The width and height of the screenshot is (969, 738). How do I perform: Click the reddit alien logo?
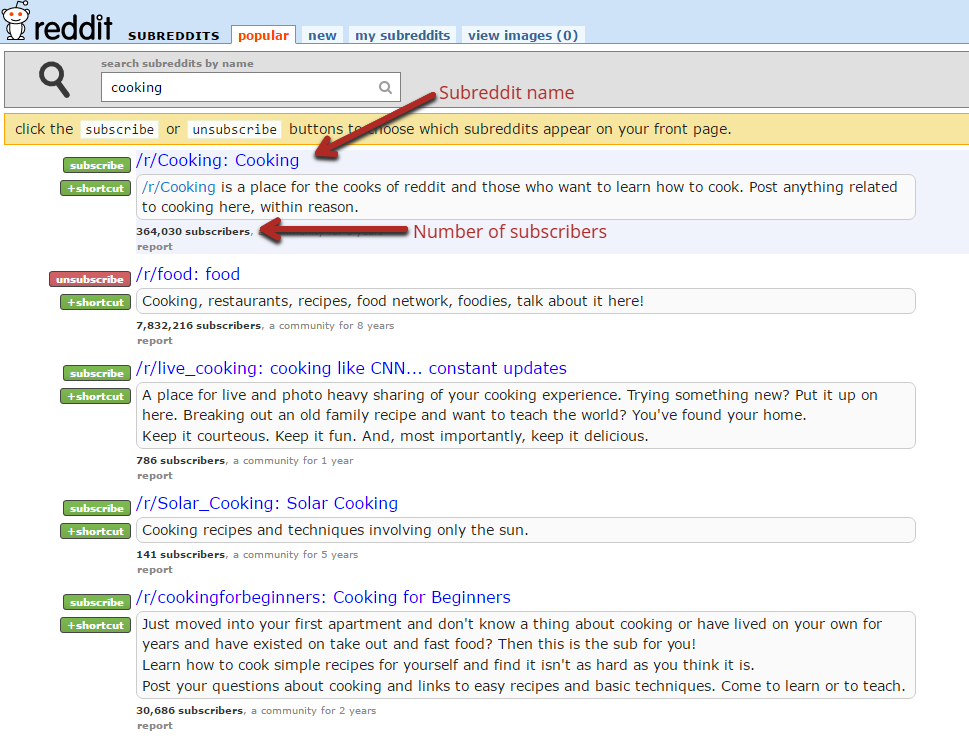tap(15, 20)
